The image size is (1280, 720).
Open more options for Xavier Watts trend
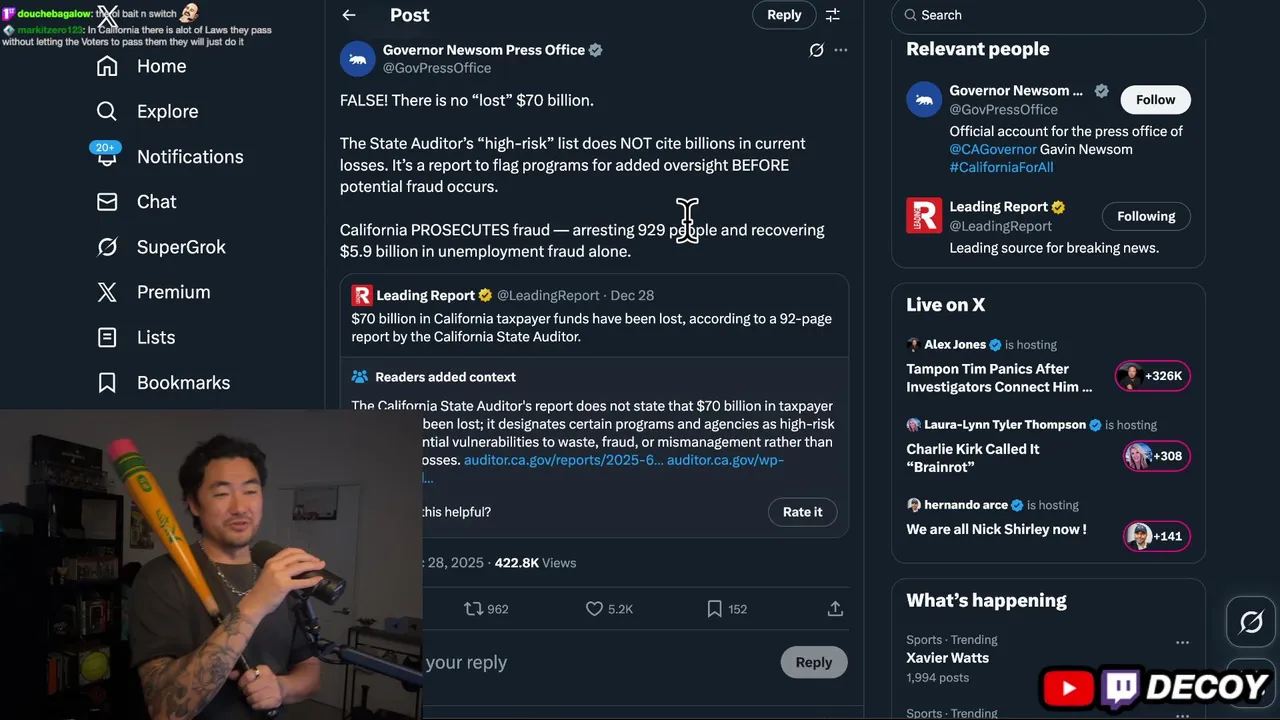point(1182,642)
